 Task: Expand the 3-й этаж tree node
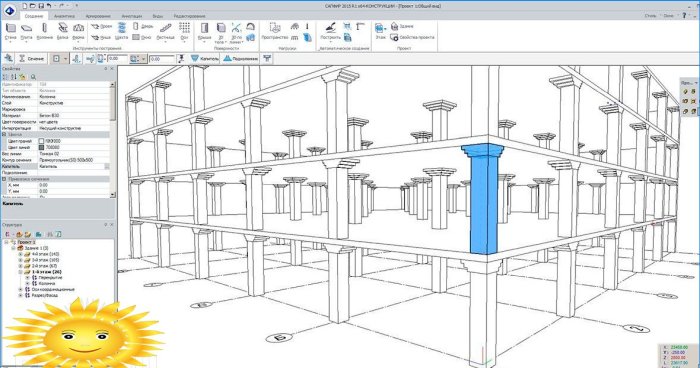pos(20,260)
